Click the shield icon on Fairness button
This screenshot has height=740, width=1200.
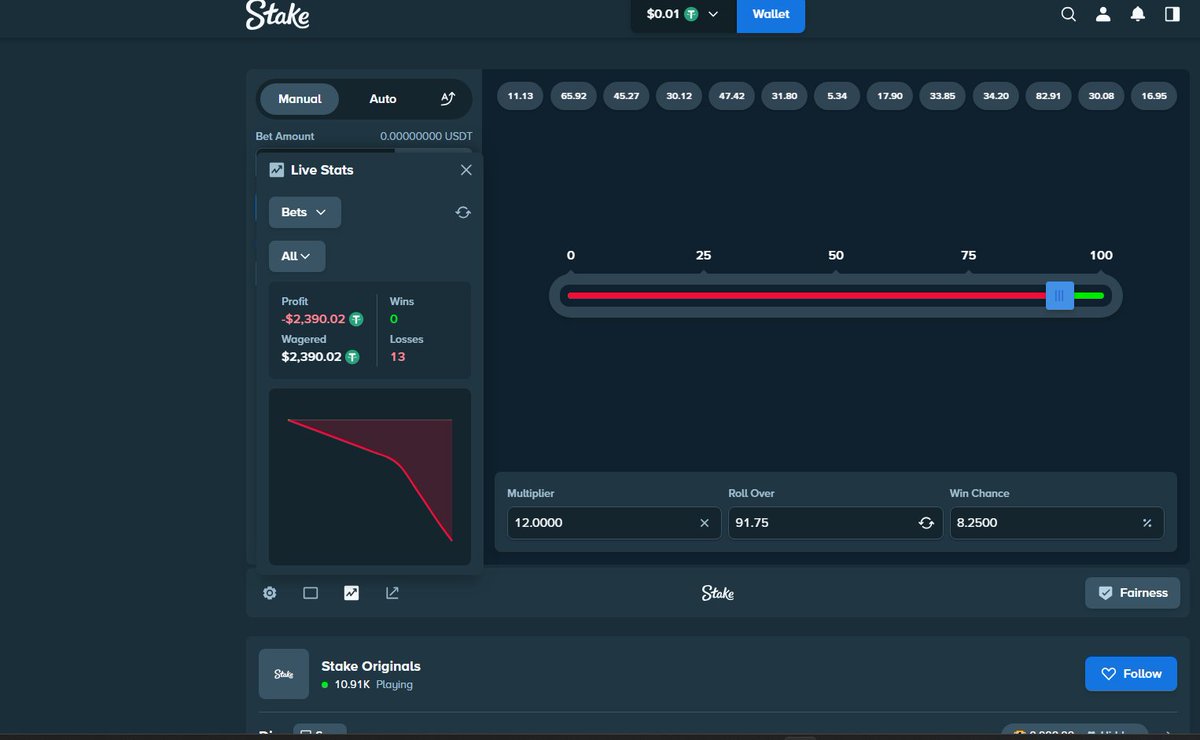pos(1105,593)
